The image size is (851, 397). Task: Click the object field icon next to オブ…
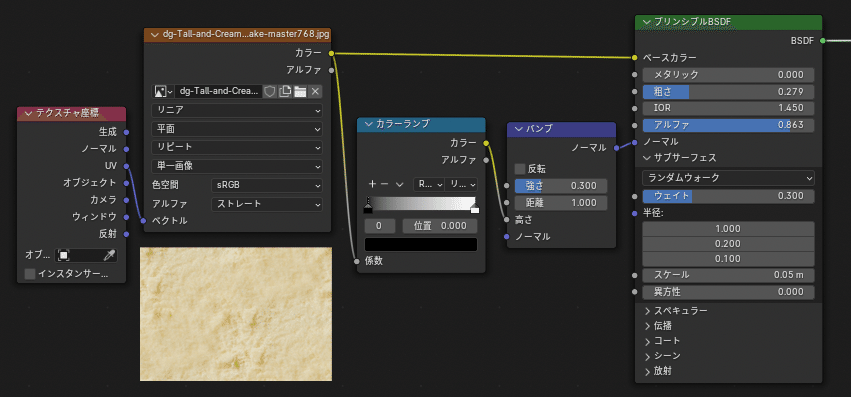(63, 255)
